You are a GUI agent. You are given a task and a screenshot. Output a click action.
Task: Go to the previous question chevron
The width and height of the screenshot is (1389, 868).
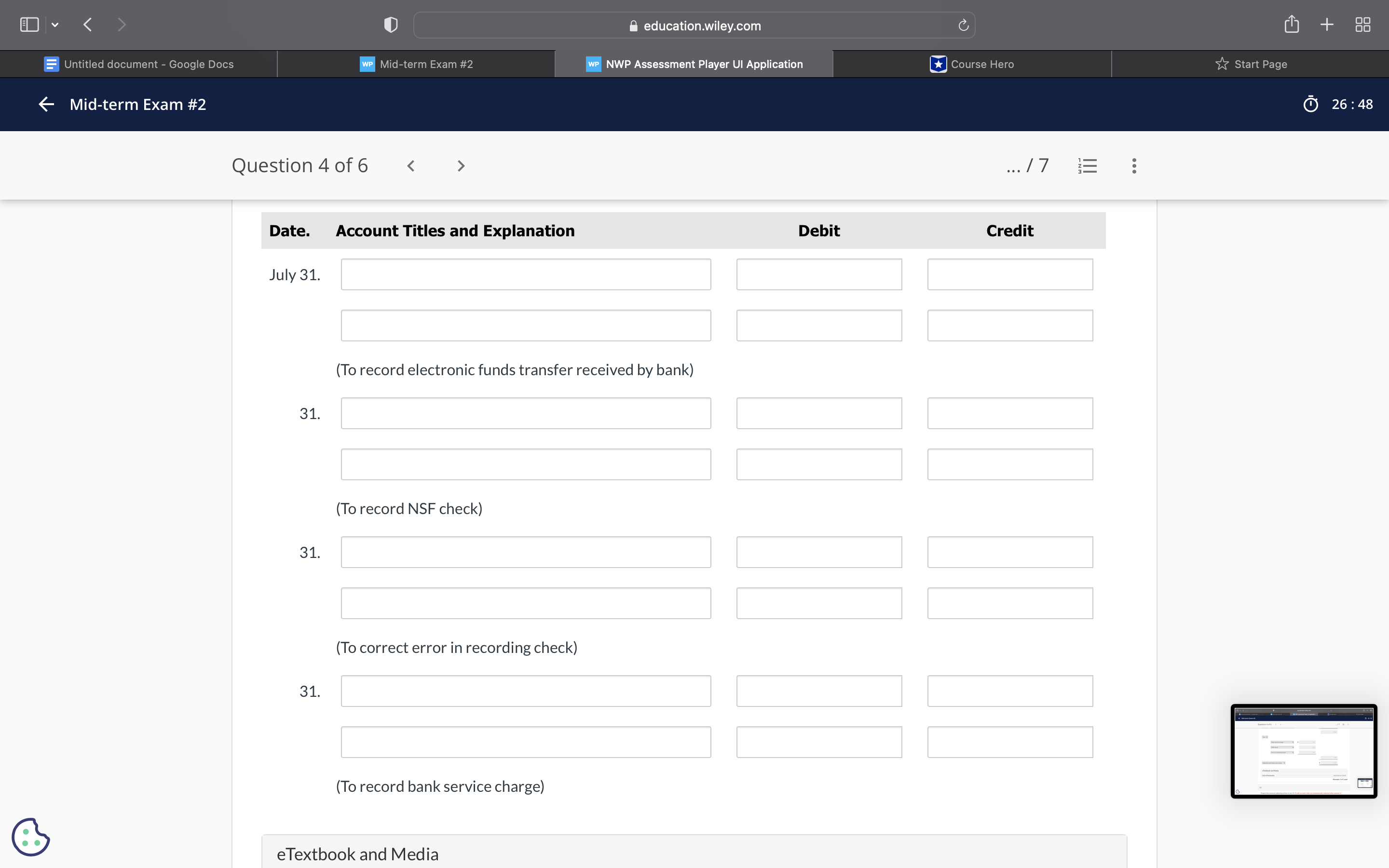pyautogui.click(x=411, y=166)
